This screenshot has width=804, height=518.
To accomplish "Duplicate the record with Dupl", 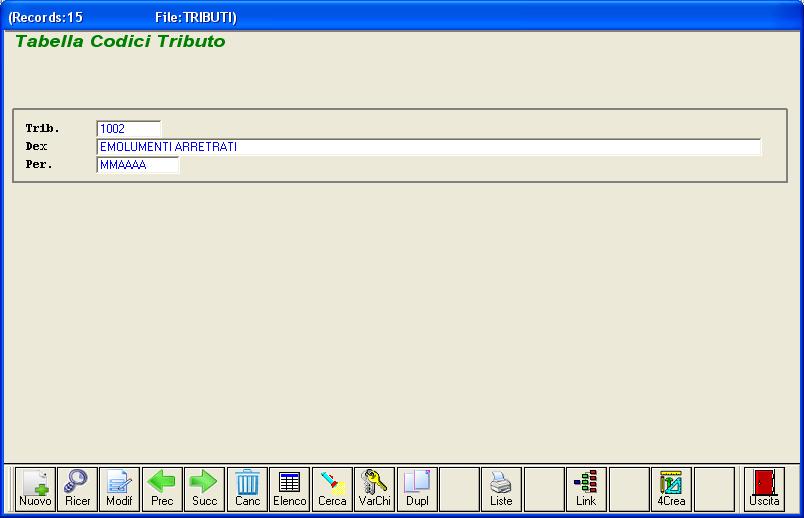I will click(417, 489).
